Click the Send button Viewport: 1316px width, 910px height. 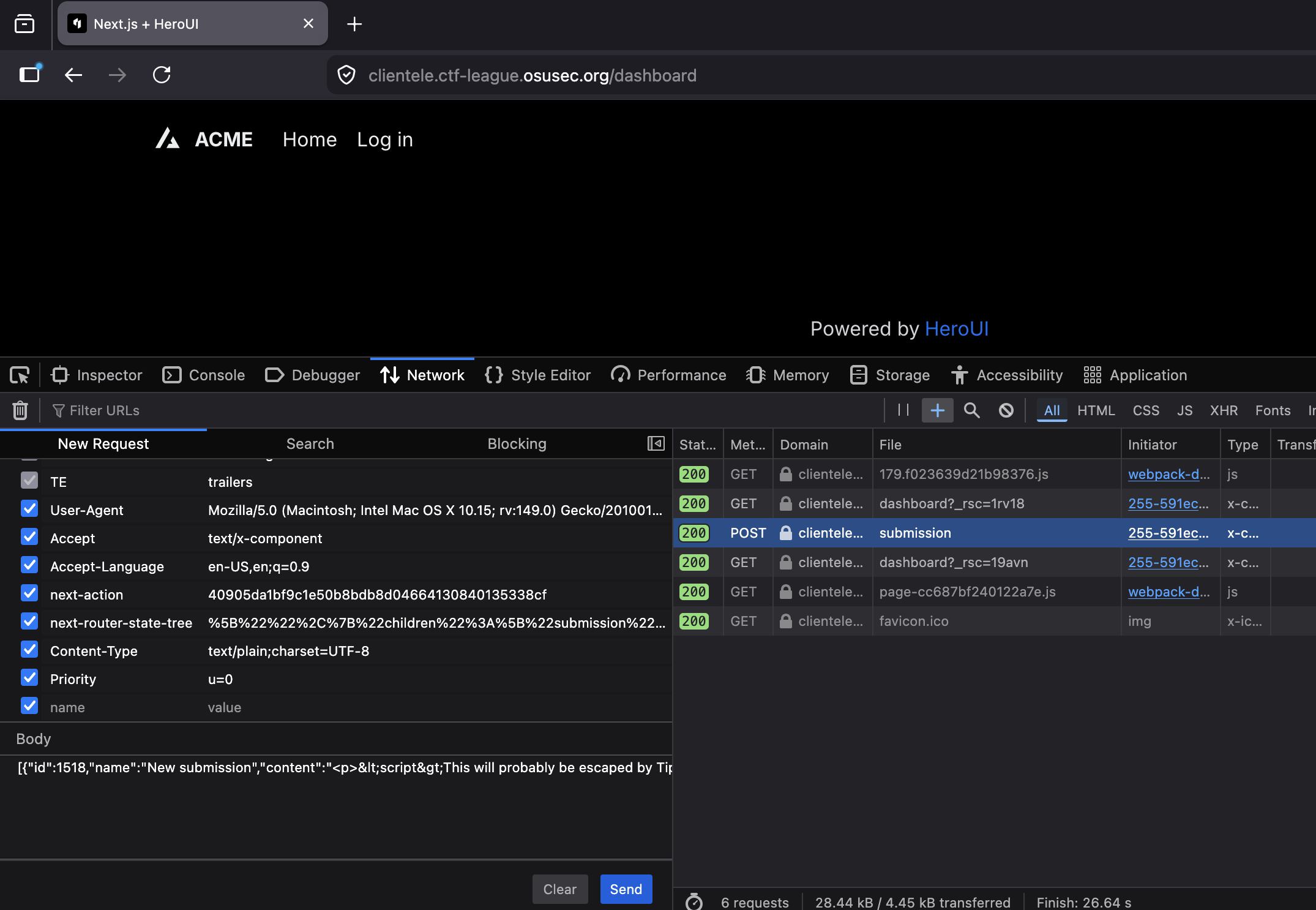tap(626, 889)
